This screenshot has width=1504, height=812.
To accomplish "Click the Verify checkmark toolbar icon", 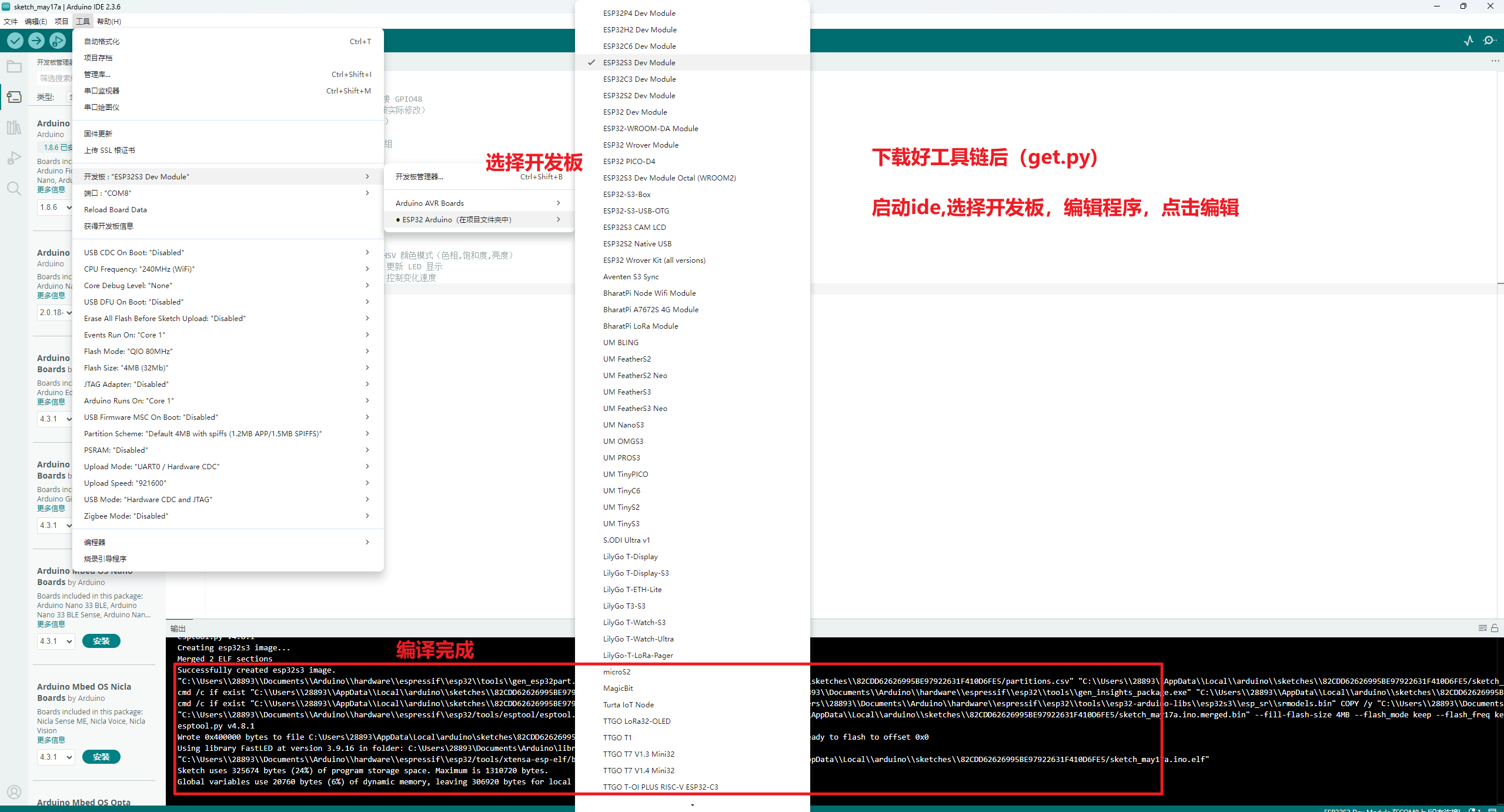I will 15,41.
